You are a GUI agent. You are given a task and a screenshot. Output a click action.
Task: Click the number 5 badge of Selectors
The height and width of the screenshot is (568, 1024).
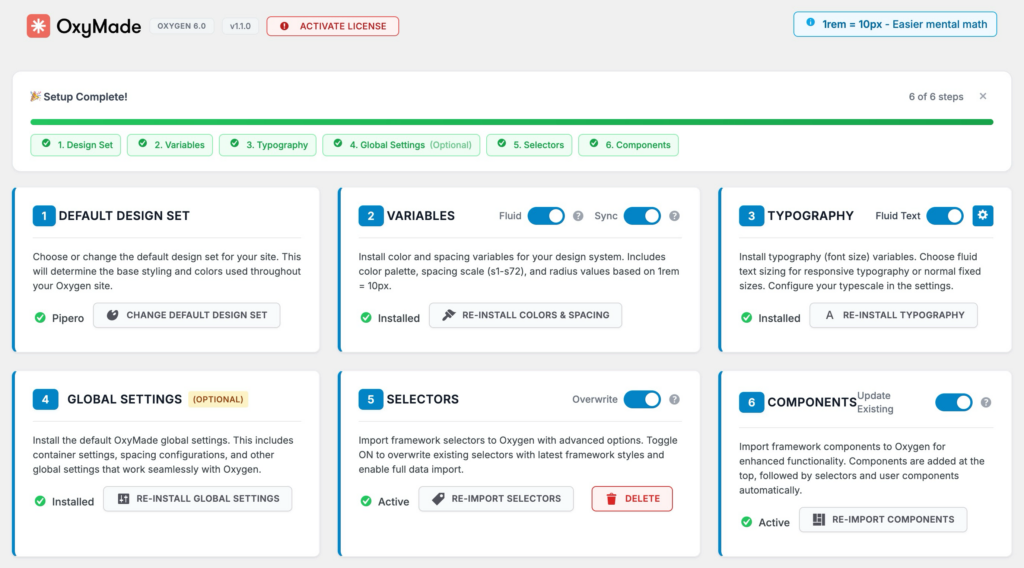[x=370, y=400]
